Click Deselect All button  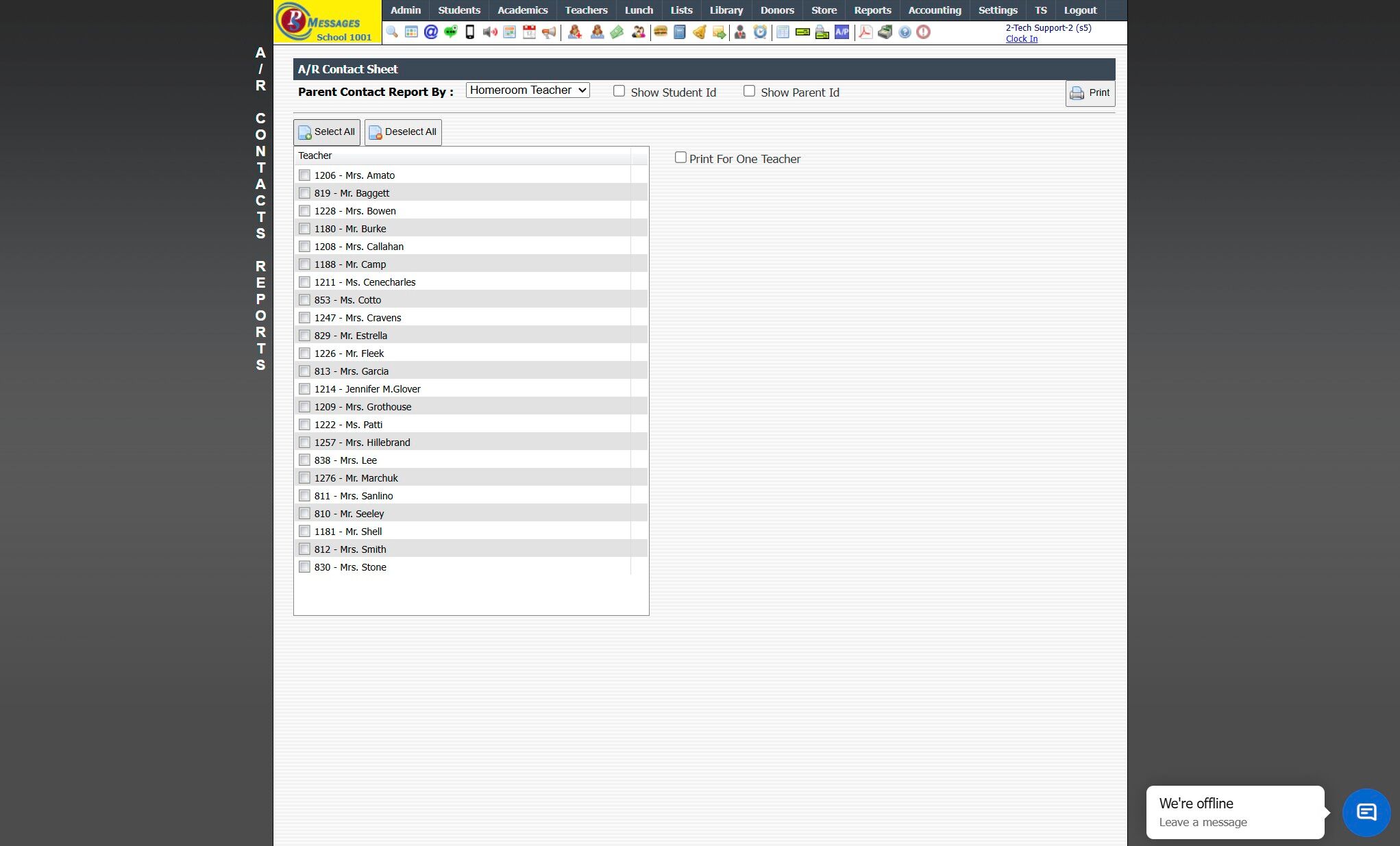(x=403, y=132)
